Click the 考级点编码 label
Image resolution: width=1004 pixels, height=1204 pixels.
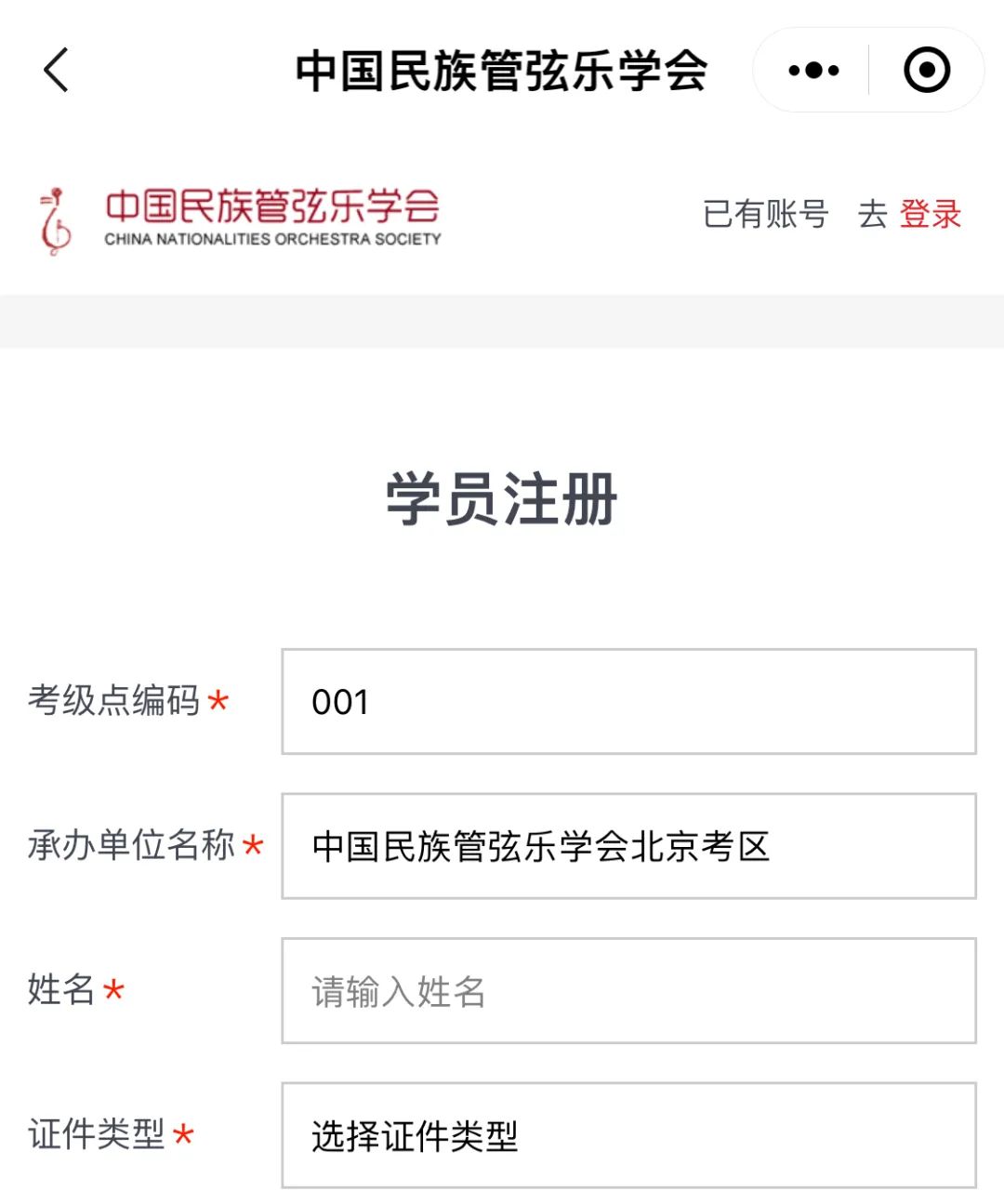point(113,700)
